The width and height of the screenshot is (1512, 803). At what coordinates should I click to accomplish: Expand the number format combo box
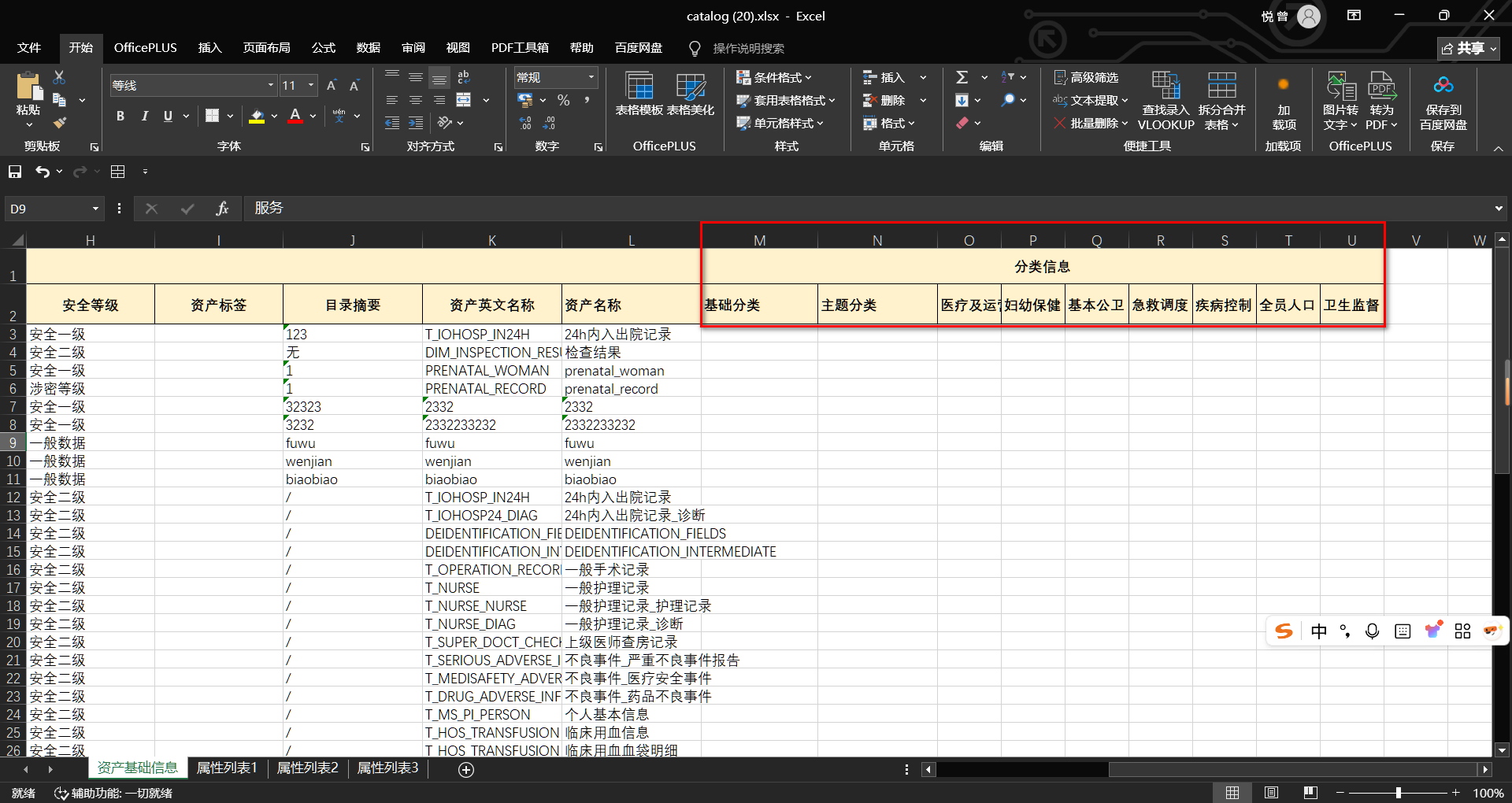[591, 77]
